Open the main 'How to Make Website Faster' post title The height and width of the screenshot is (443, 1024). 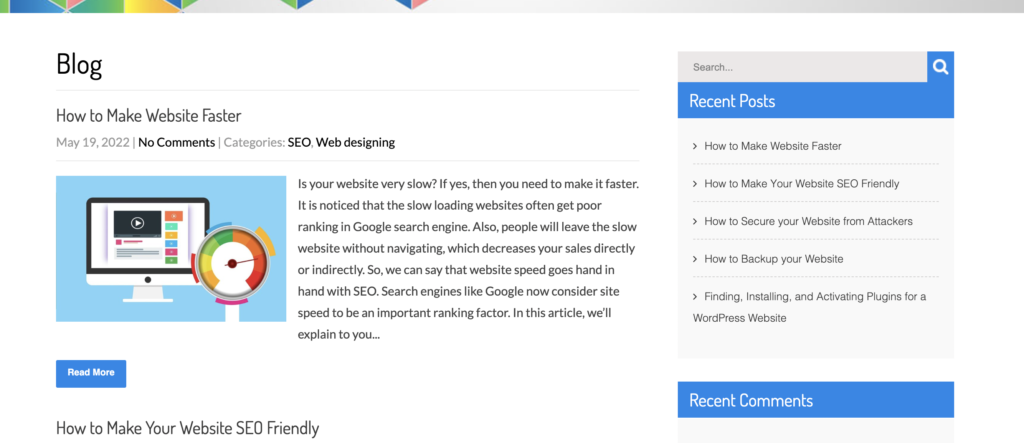point(148,116)
